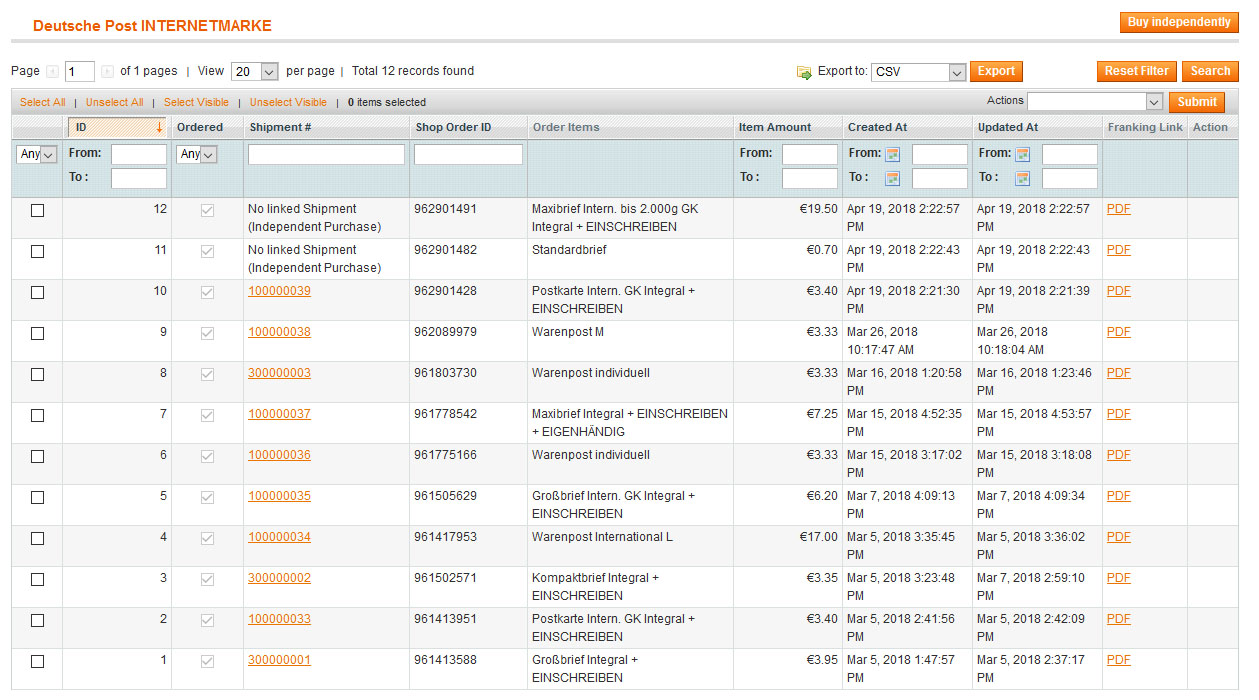Click the previous page arrow icon
The height and width of the screenshot is (700, 1259).
[x=52, y=72]
